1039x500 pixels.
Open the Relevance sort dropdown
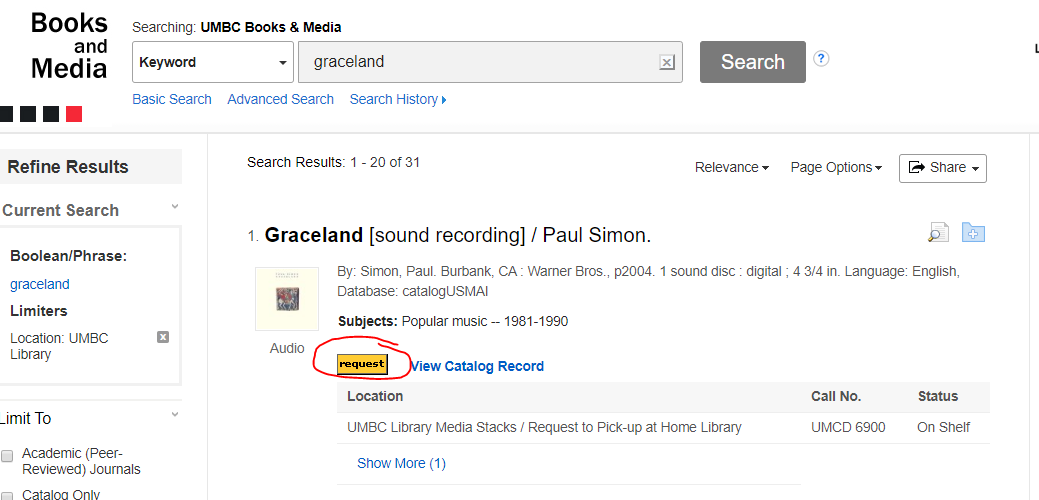pos(732,168)
